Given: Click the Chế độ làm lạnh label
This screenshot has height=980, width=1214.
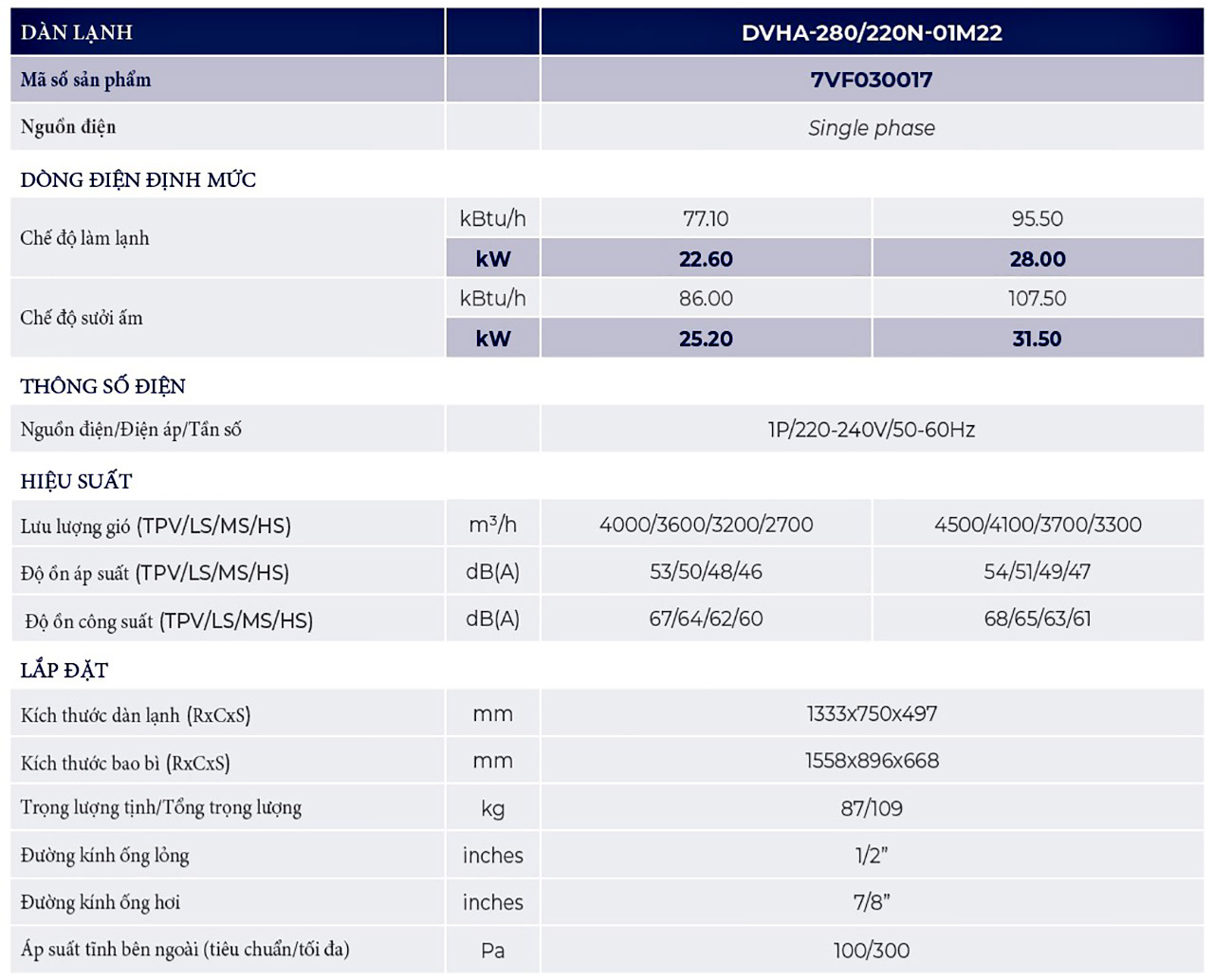Looking at the screenshot, I should [x=84, y=238].
